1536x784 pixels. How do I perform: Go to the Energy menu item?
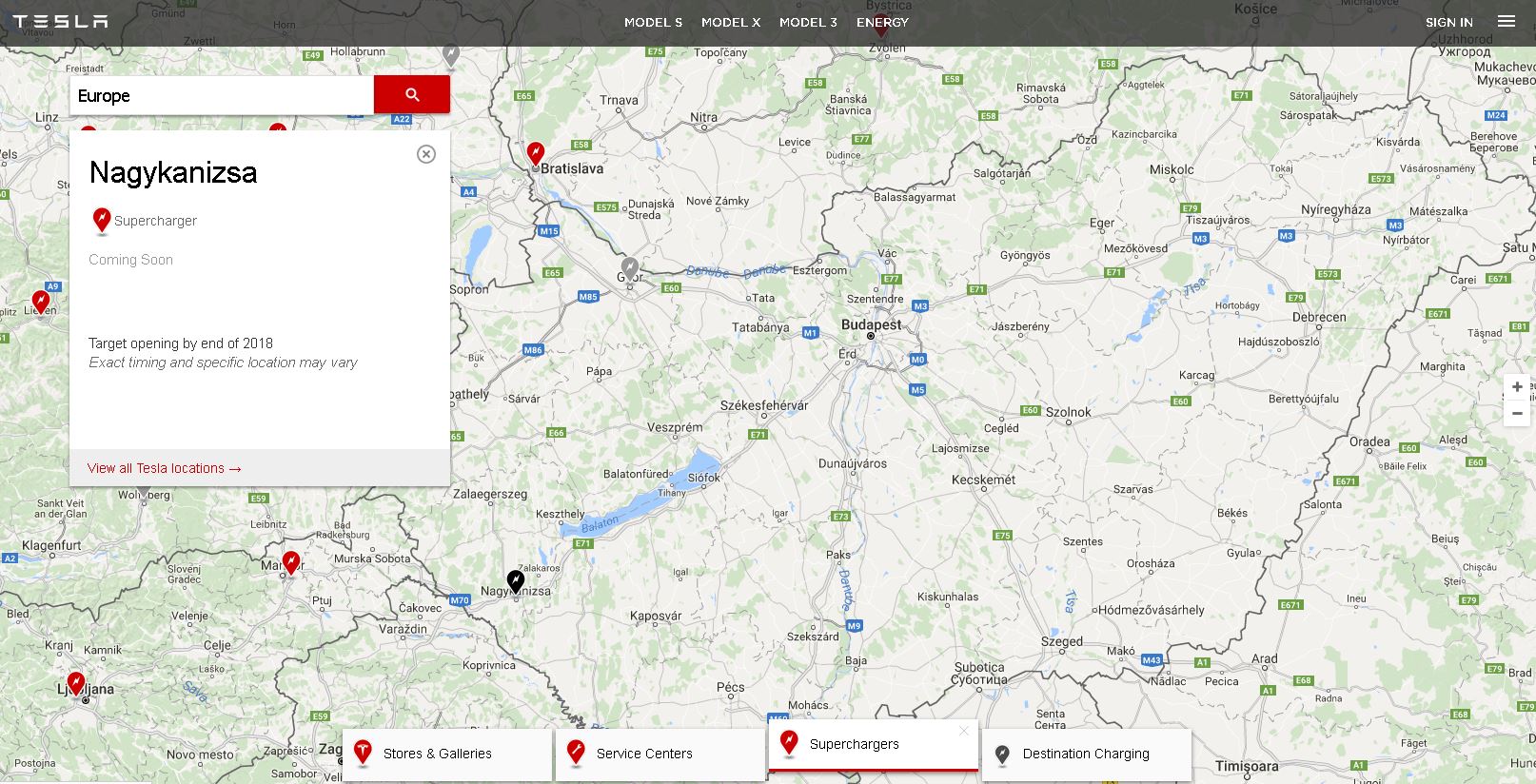click(x=882, y=22)
